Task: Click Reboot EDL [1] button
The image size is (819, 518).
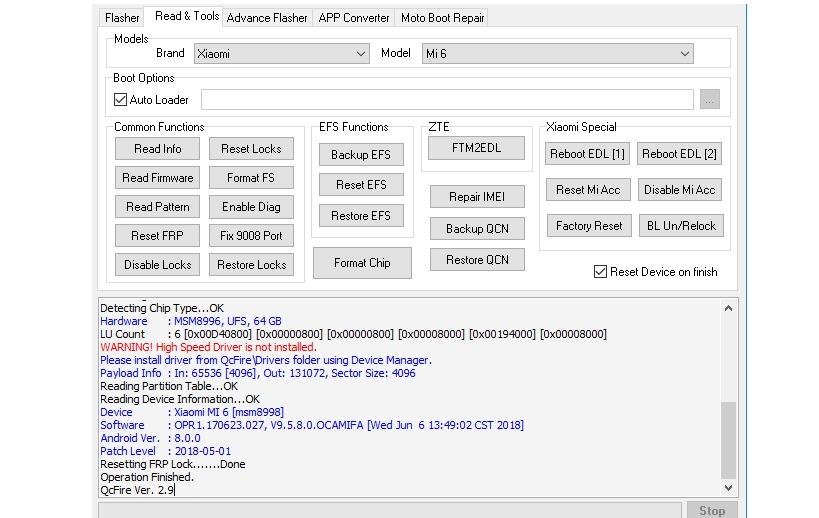Action: [x=587, y=154]
